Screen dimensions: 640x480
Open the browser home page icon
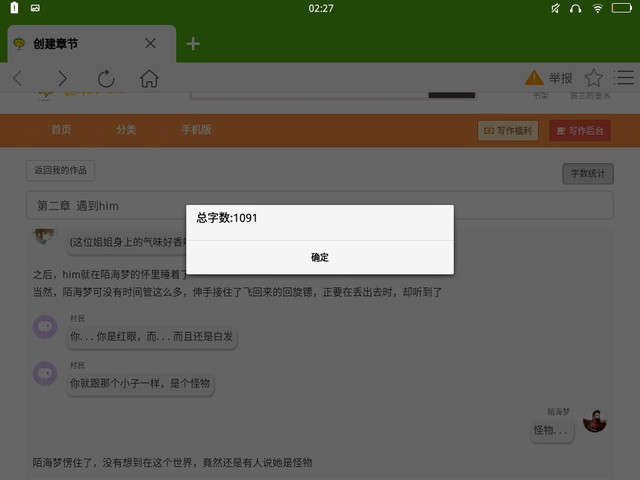coord(149,78)
